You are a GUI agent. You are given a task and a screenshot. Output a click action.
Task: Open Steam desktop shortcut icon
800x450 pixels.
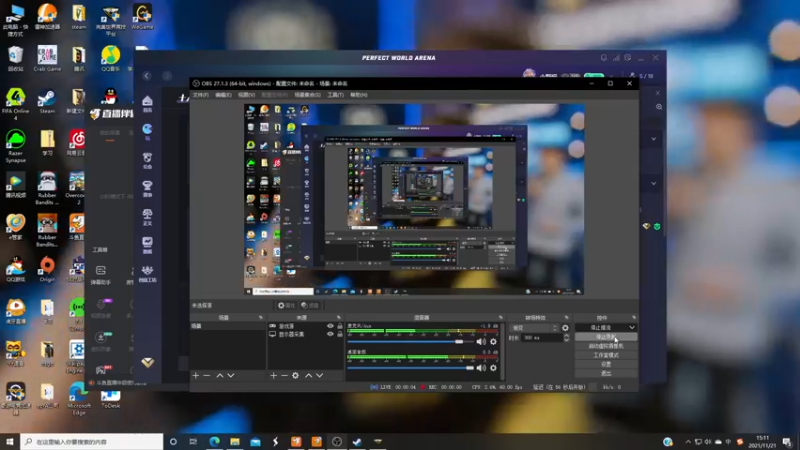click(47, 101)
